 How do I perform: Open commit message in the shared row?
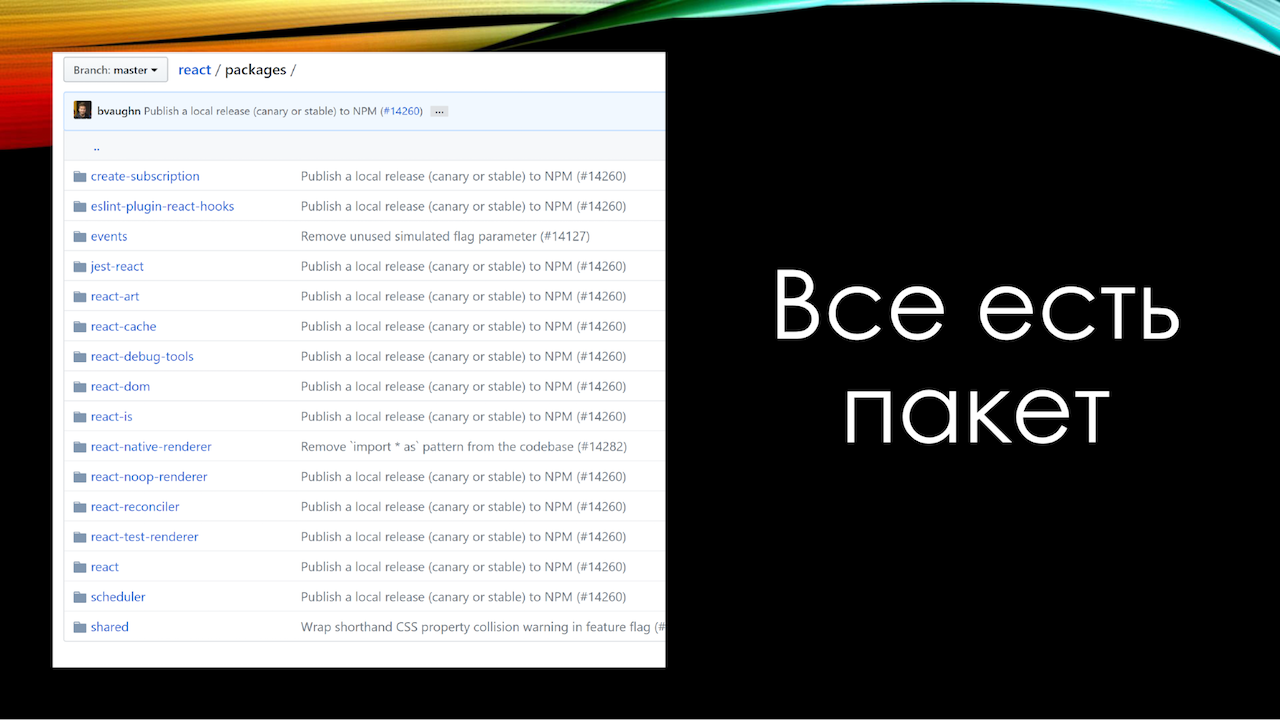(483, 626)
